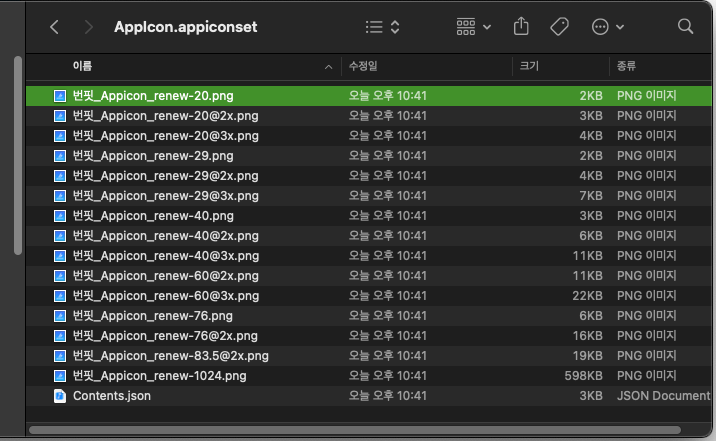Click the PNG icon of renew-60@2x.png
The height and width of the screenshot is (441, 716).
pyautogui.click(x=60, y=276)
